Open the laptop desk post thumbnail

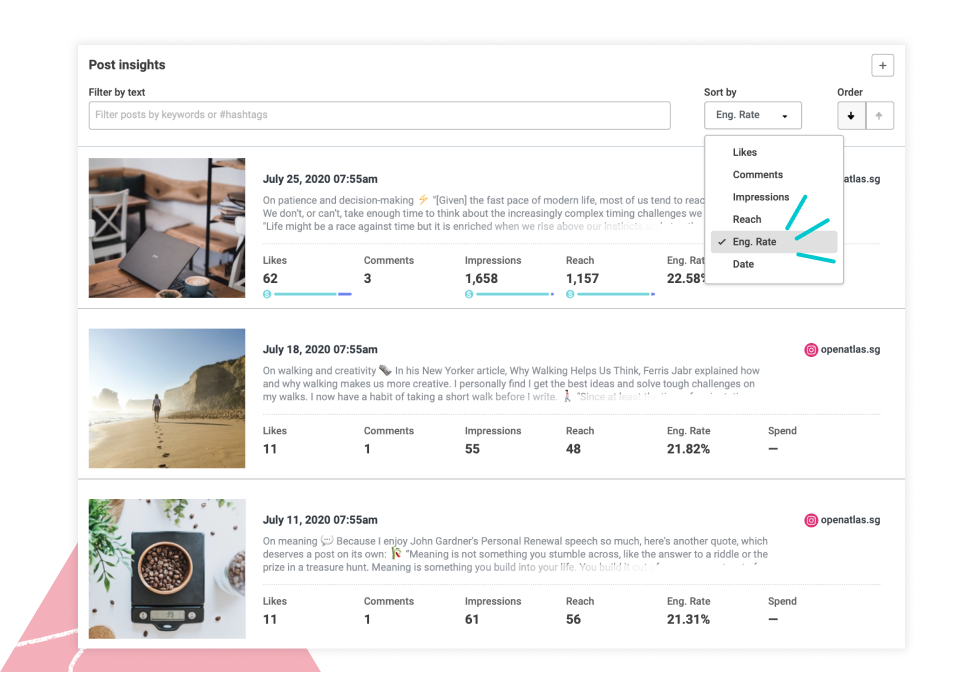click(167, 228)
